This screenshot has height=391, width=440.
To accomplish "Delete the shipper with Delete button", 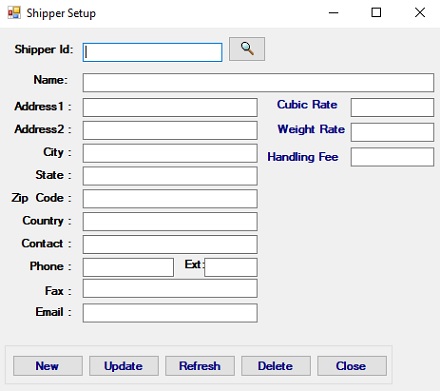I will pyautogui.click(x=276, y=366).
